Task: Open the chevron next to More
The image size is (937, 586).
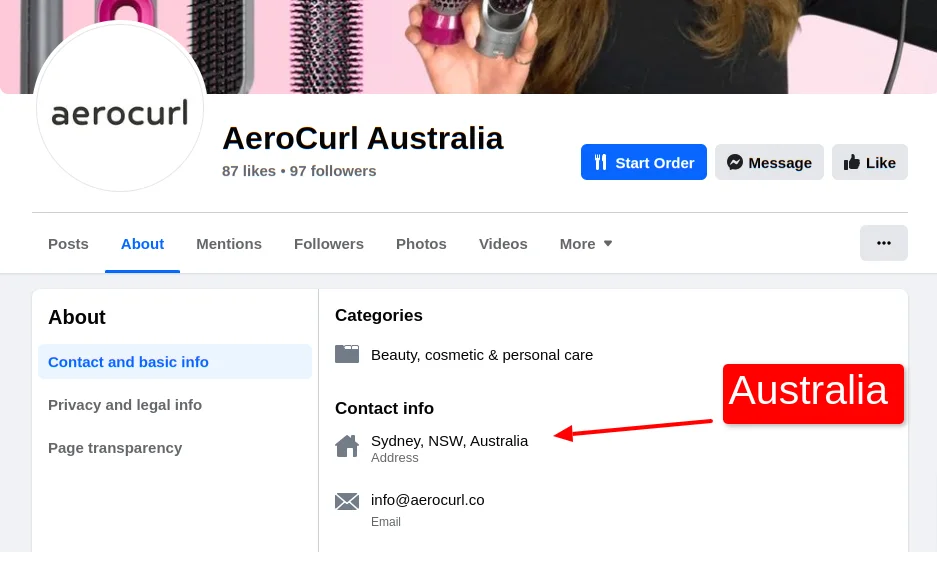Action: point(607,243)
